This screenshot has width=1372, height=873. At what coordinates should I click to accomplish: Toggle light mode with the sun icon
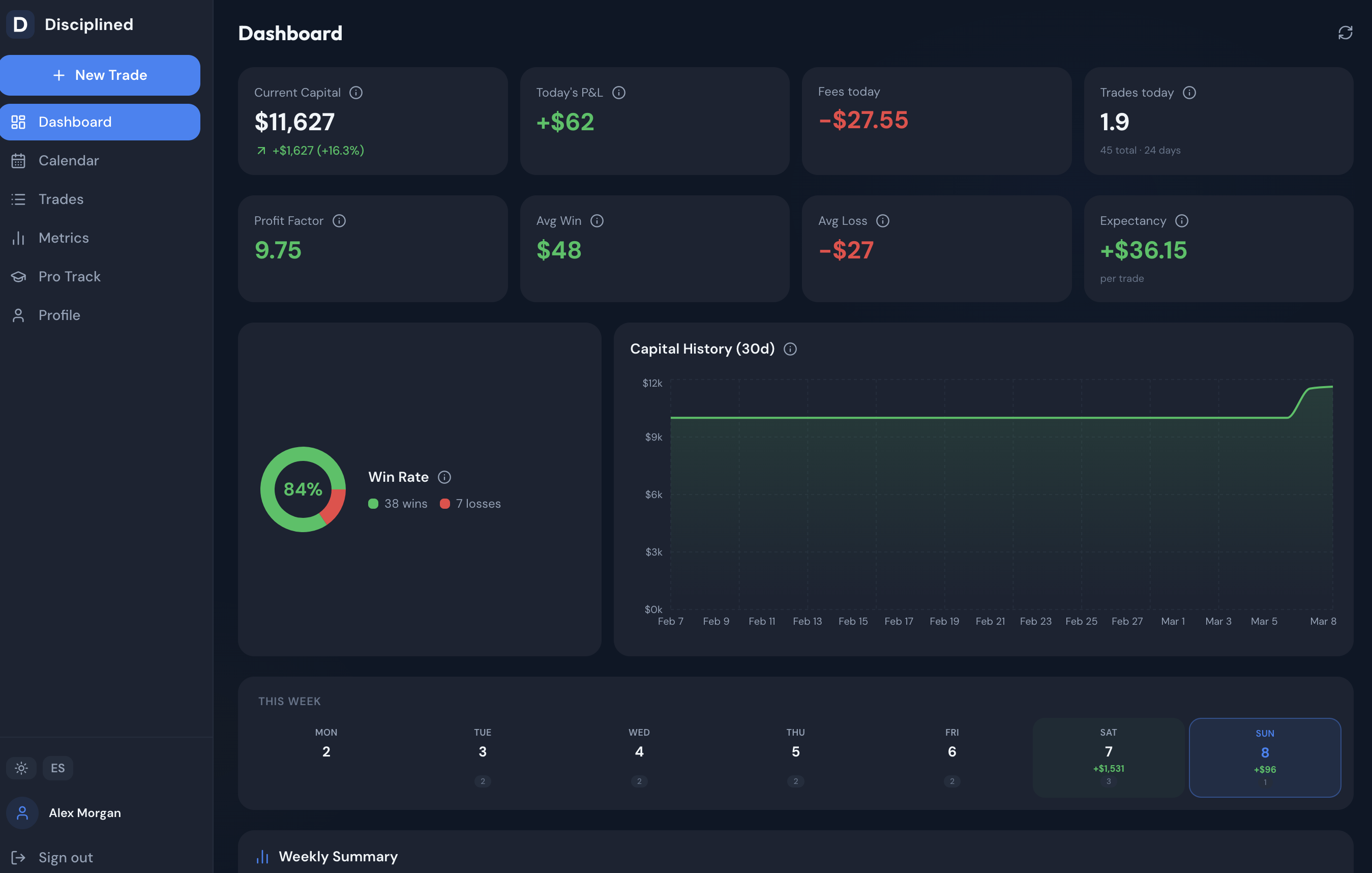tap(21, 768)
